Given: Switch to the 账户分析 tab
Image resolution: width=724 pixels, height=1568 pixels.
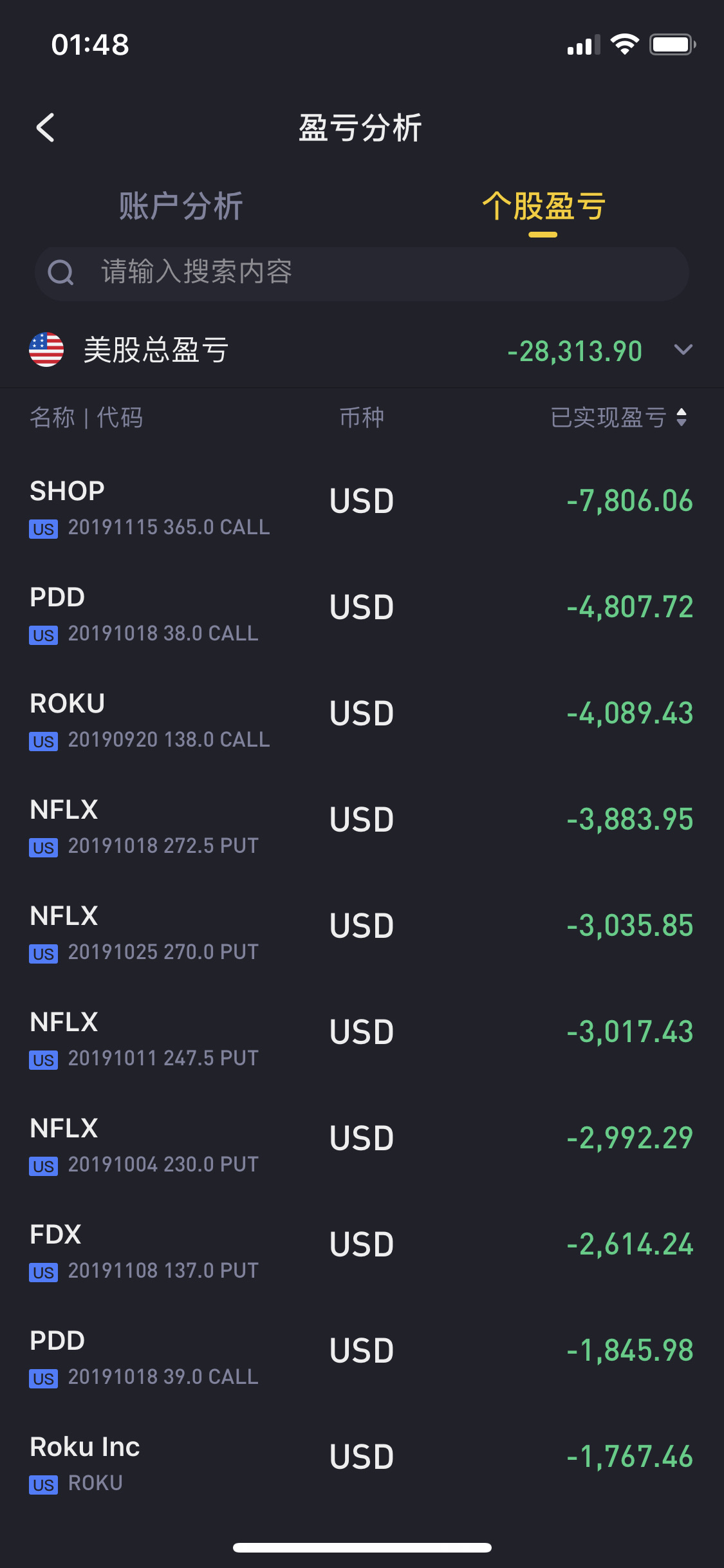Looking at the screenshot, I should [x=181, y=207].
